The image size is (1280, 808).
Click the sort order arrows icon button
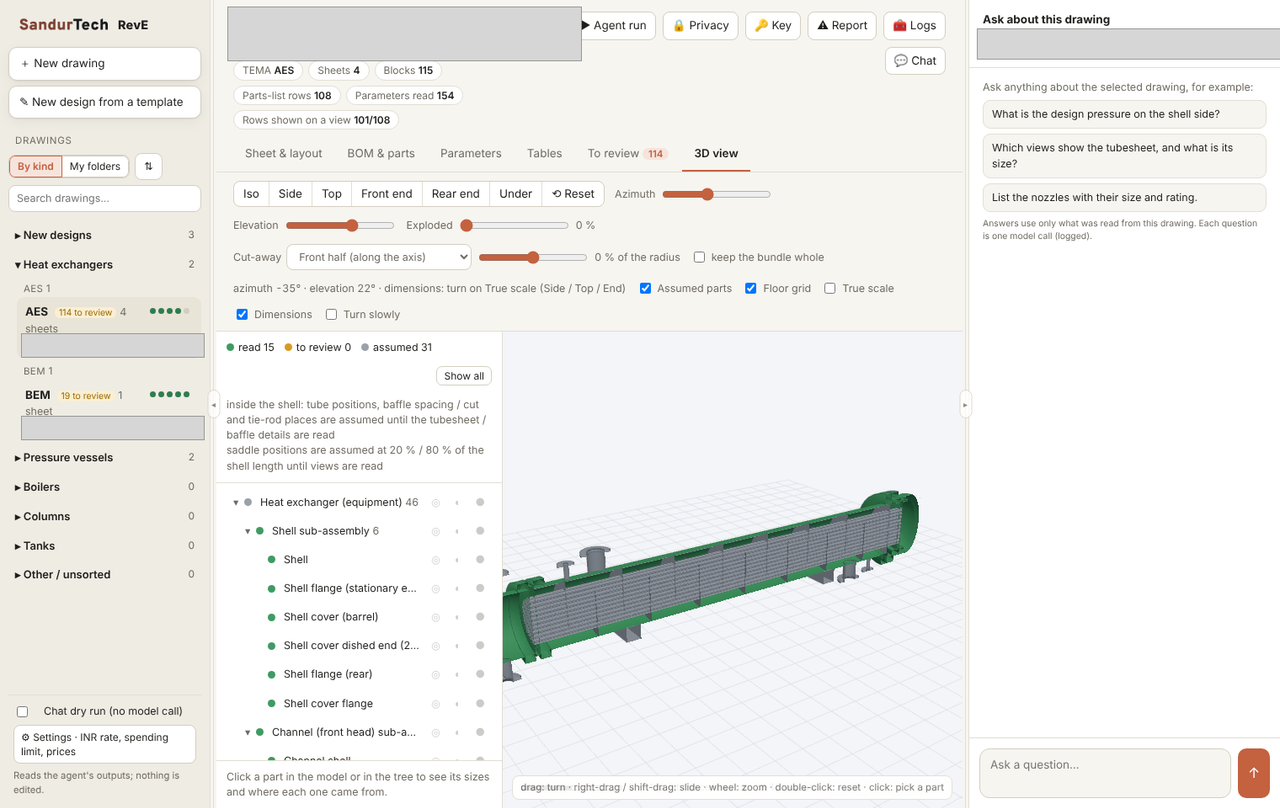(148, 167)
